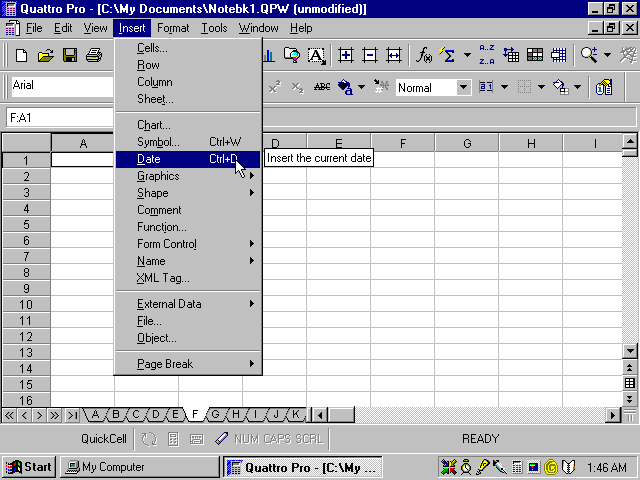The height and width of the screenshot is (480, 640).
Task: Click the Fit column width icon
Action: 394,55
